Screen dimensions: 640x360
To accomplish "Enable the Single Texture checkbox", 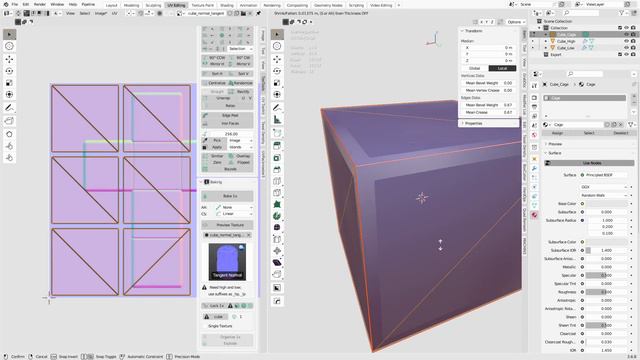I will tap(205, 326).
